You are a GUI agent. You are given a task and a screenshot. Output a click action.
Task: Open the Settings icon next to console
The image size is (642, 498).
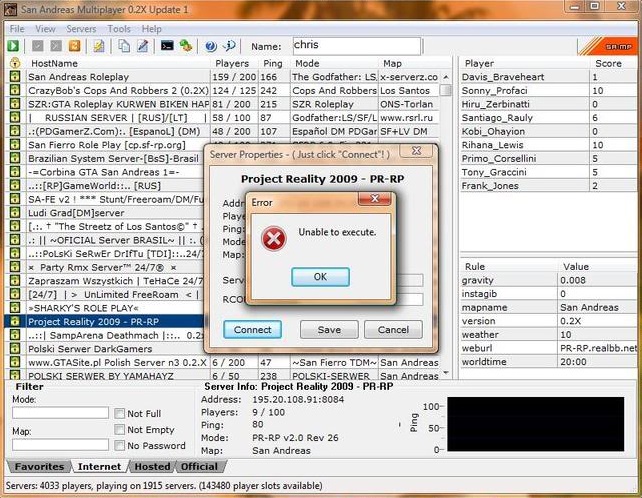pos(186,45)
